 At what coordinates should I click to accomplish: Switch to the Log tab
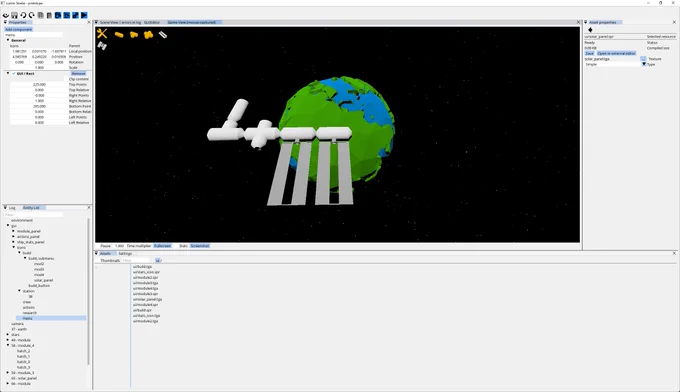click(12, 208)
